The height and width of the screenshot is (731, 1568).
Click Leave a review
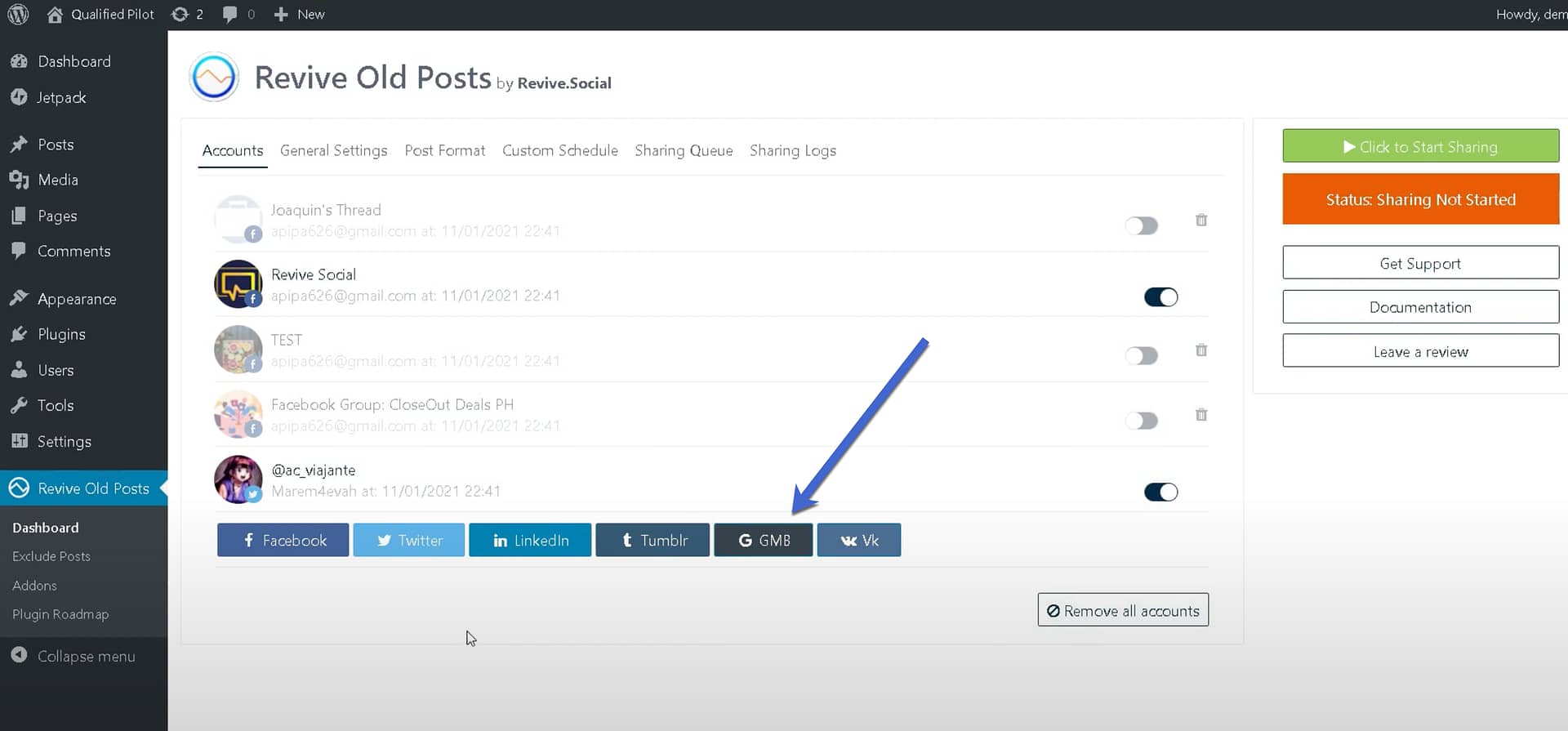(1420, 351)
